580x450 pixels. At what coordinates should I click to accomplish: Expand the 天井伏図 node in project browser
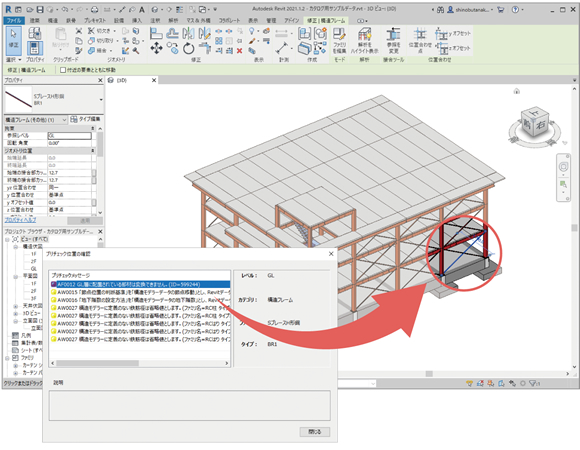[16, 306]
